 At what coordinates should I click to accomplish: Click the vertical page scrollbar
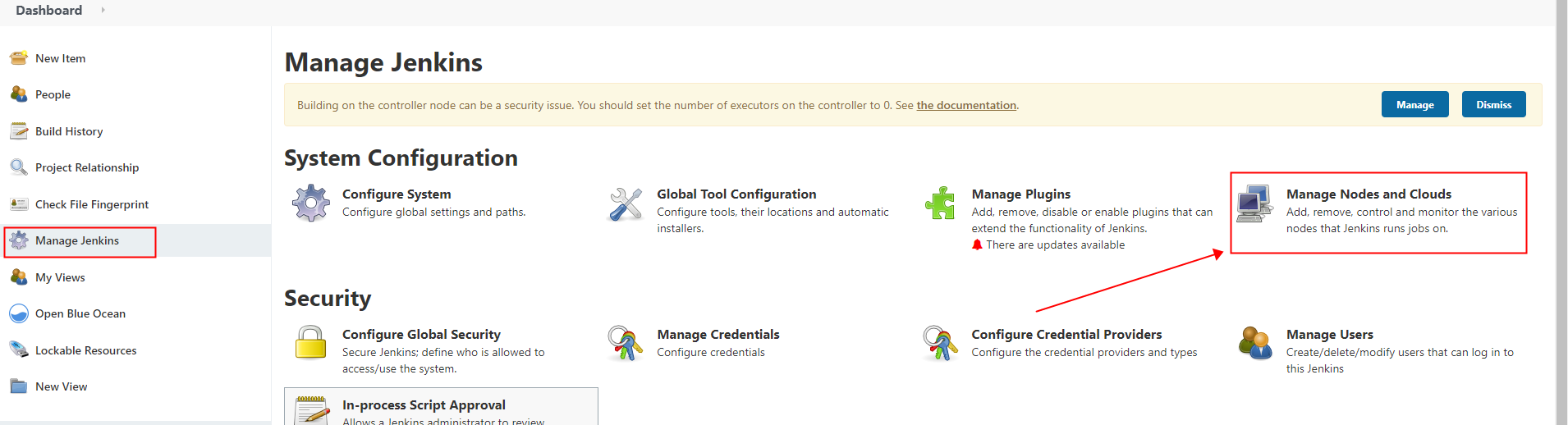(x=1561, y=212)
